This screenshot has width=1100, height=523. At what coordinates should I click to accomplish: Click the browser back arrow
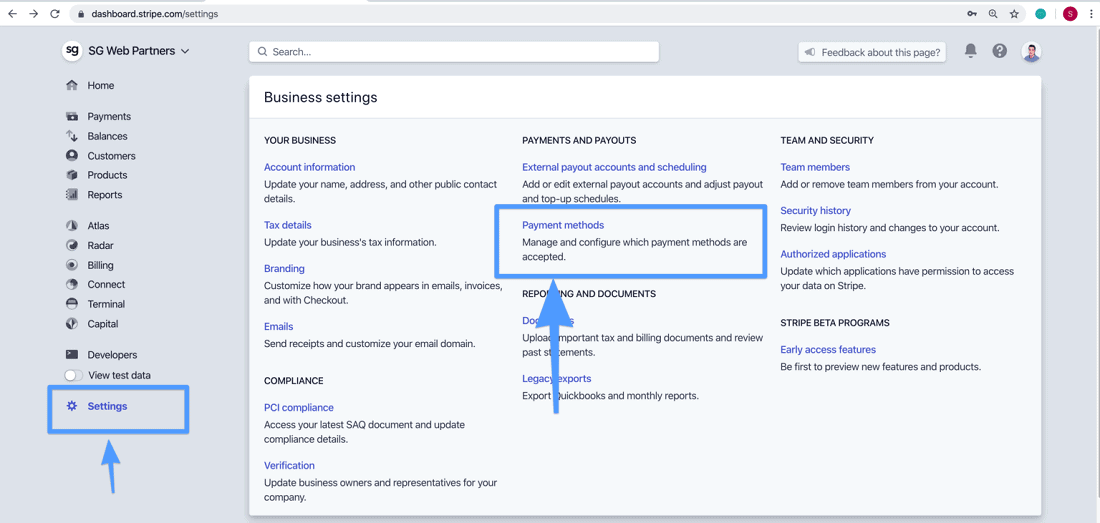12,13
